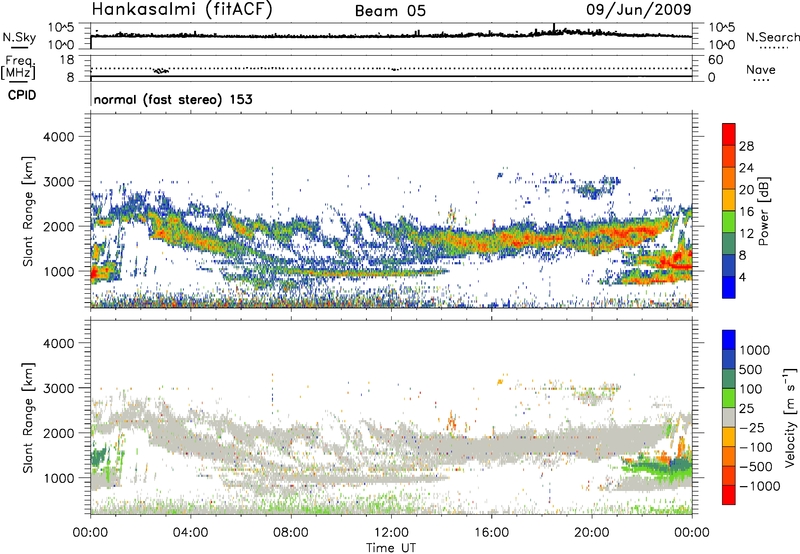
Task: Select the -1000 label on the velocity scale
Action: point(759,486)
